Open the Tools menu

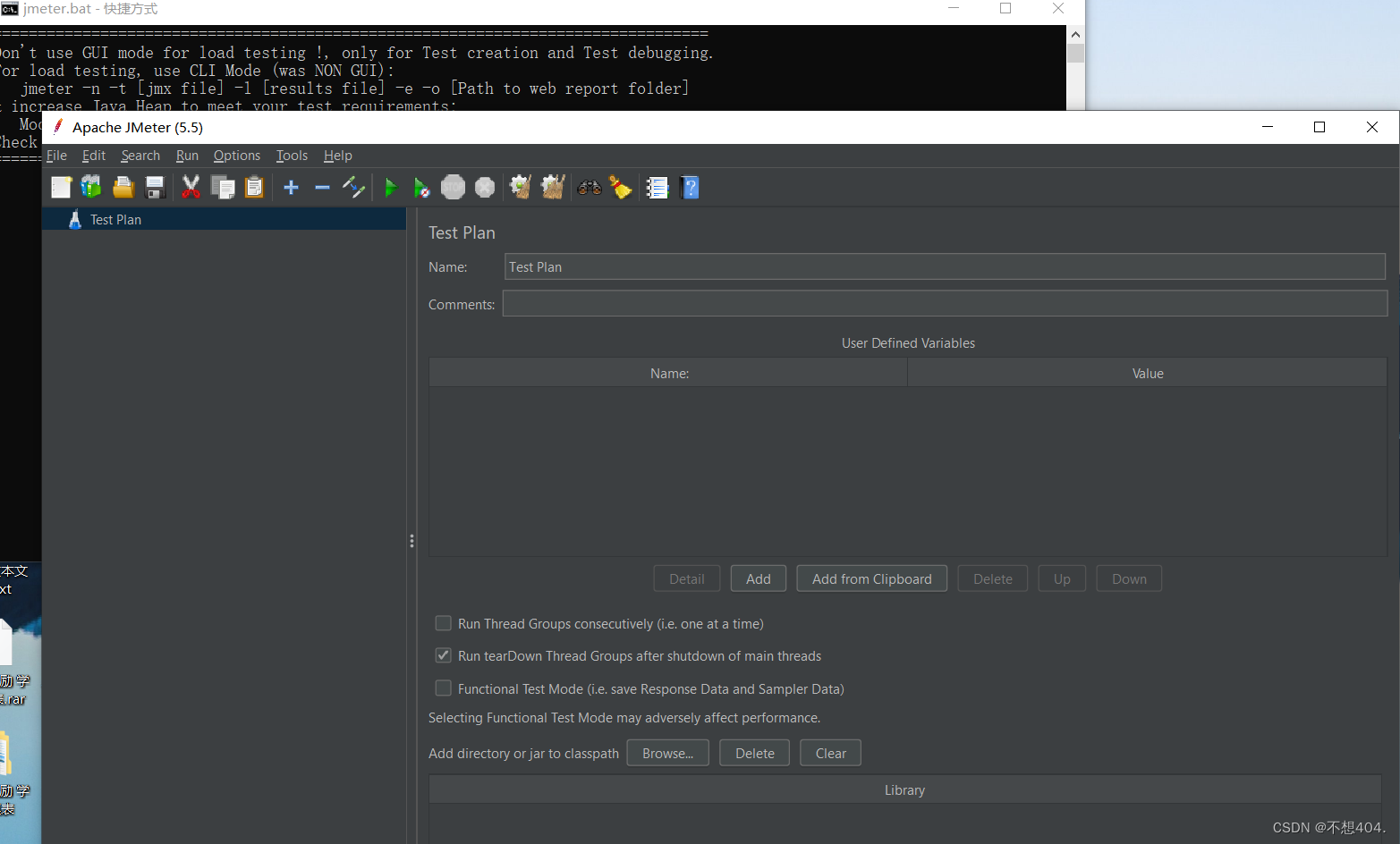coord(292,156)
